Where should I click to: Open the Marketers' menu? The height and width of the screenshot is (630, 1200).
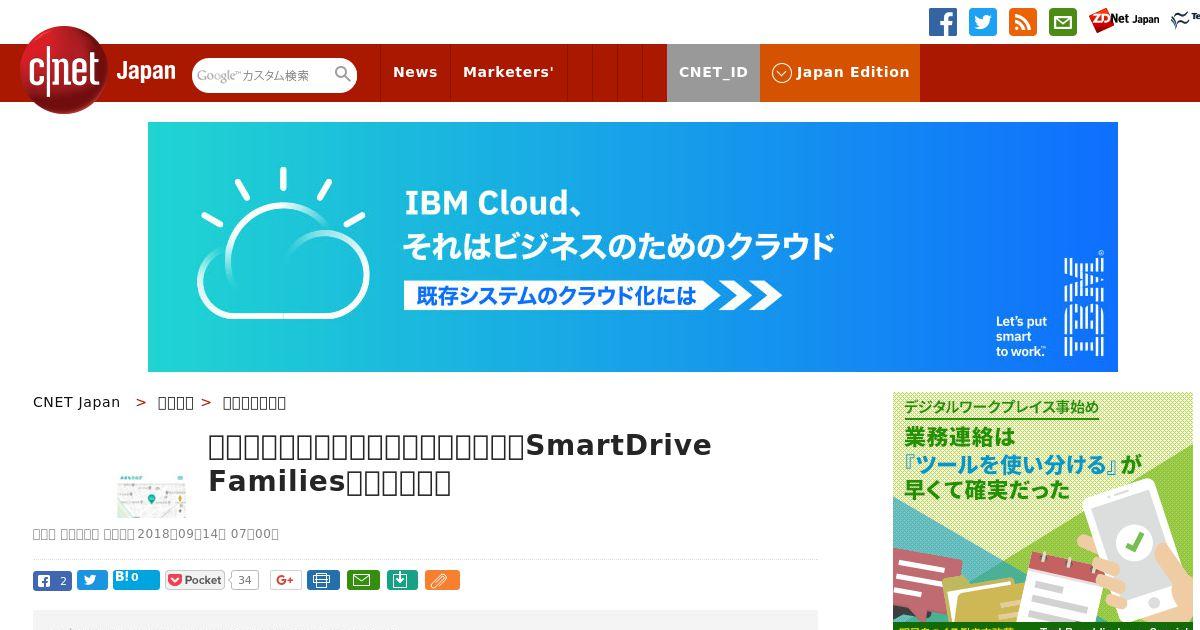[508, 73]
